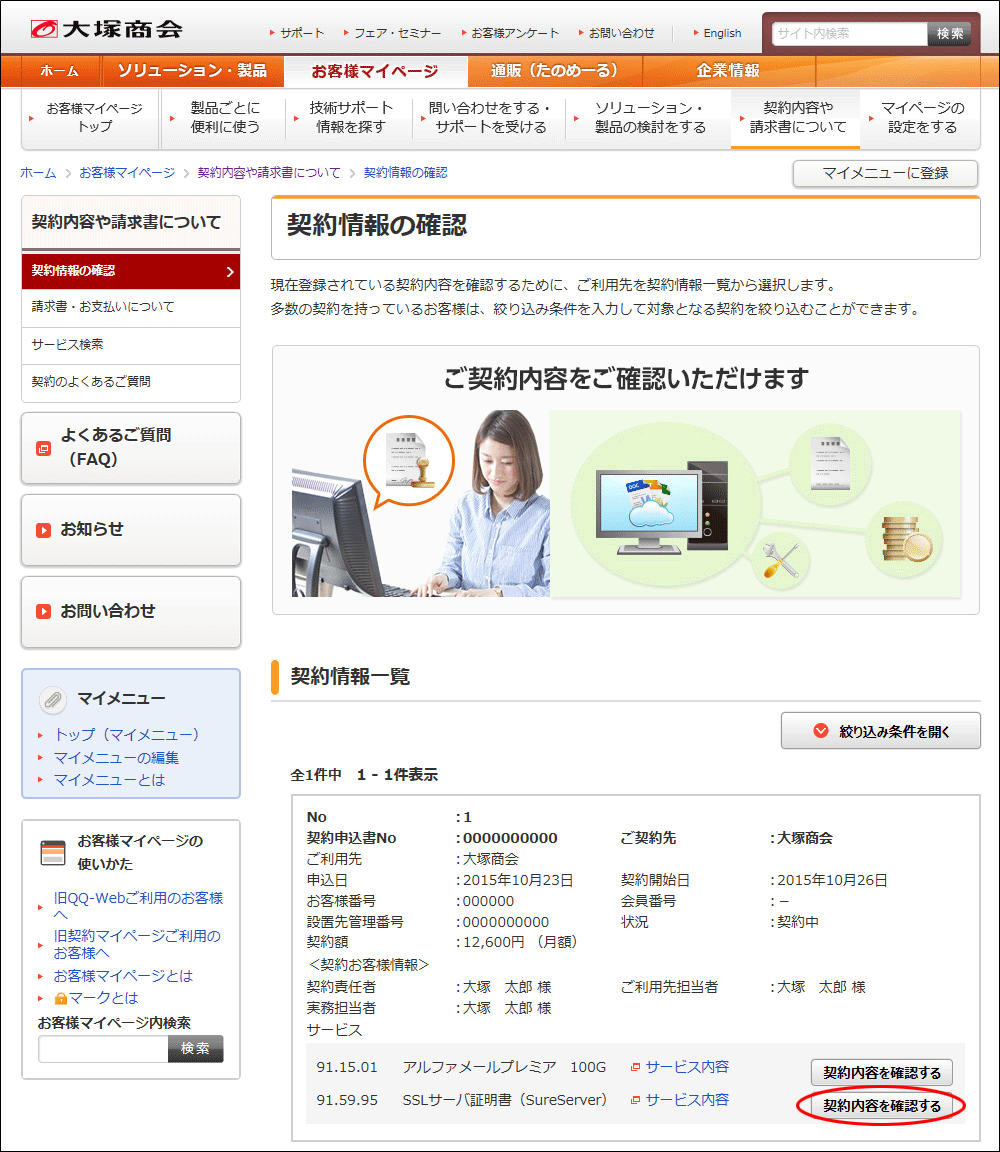Select the お客様マイページ navigation tab
Screen dimensions: 1000x1152
[x=375, y=71]
